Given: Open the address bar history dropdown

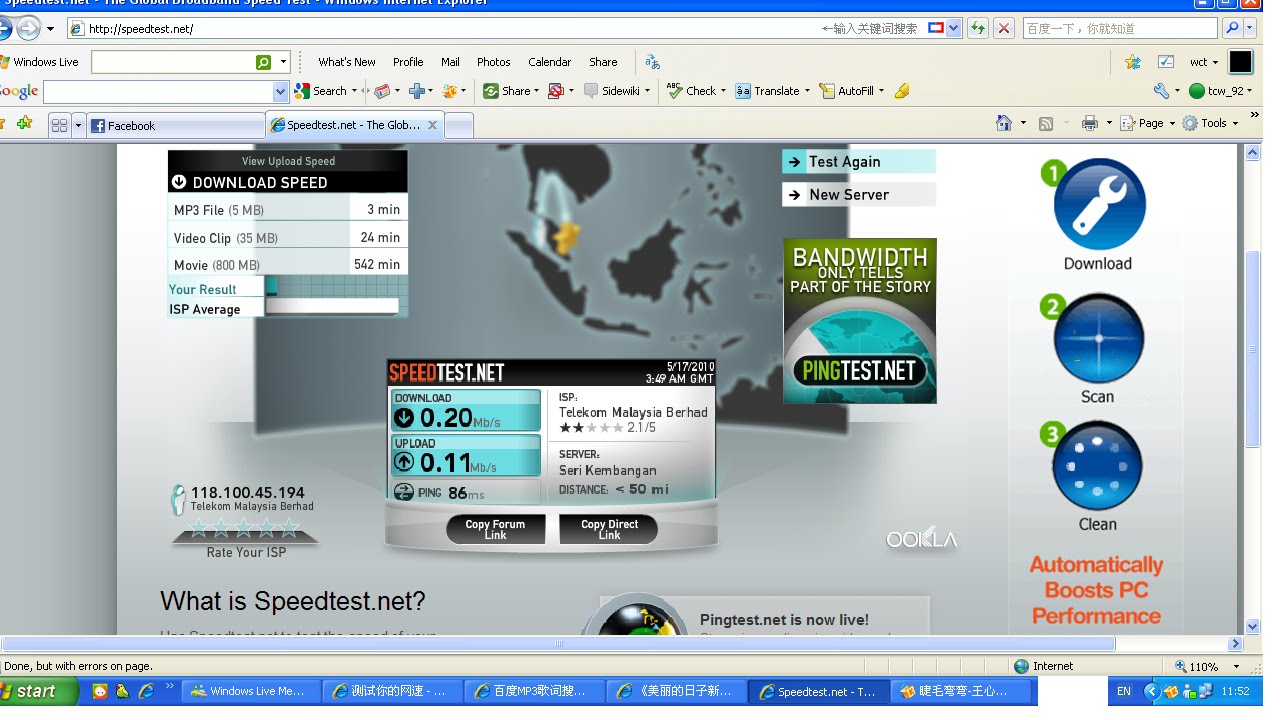Looking at the screenshot, I should coord(954,28).
